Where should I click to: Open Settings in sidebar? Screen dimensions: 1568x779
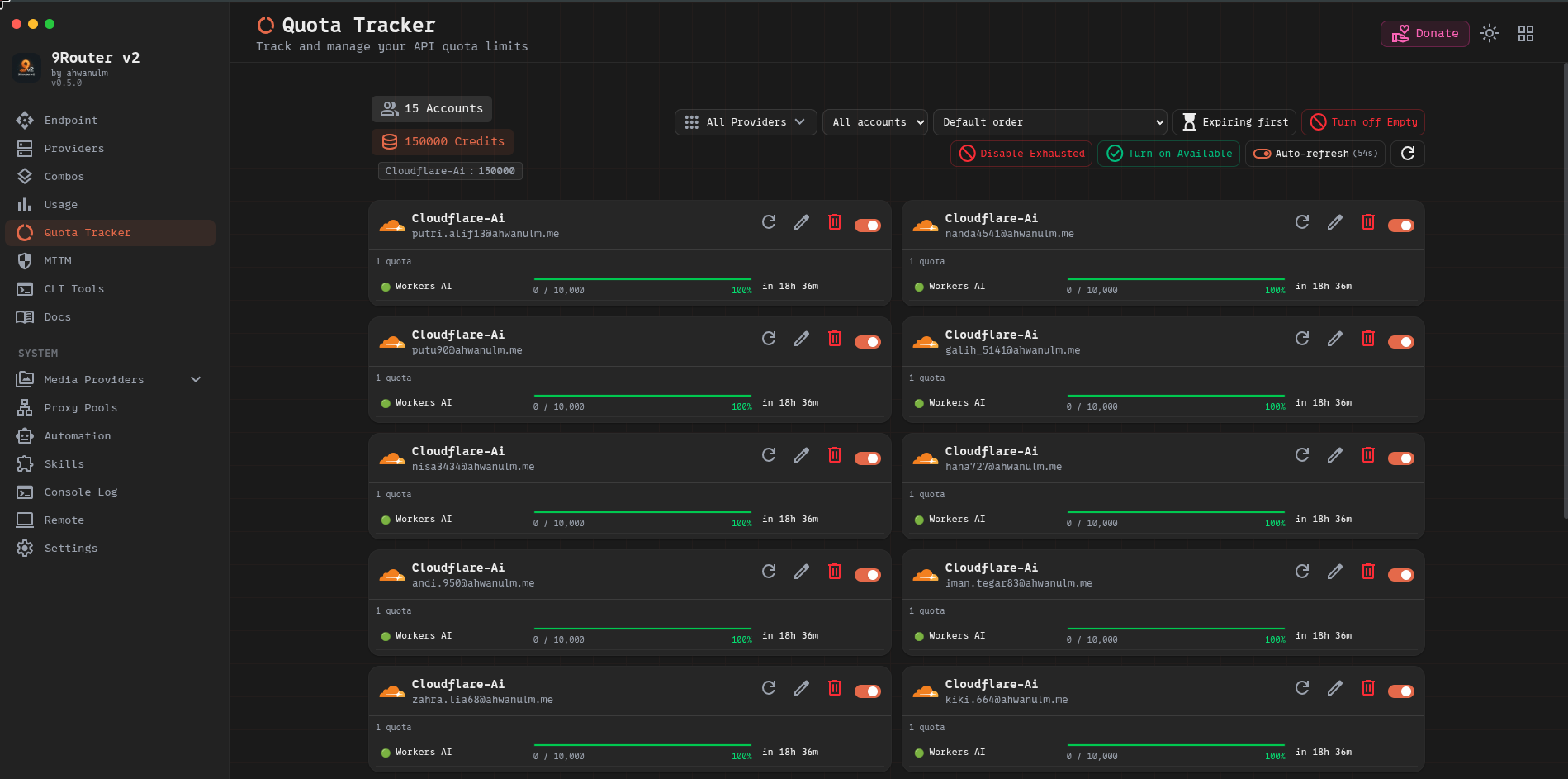[110, 549]
